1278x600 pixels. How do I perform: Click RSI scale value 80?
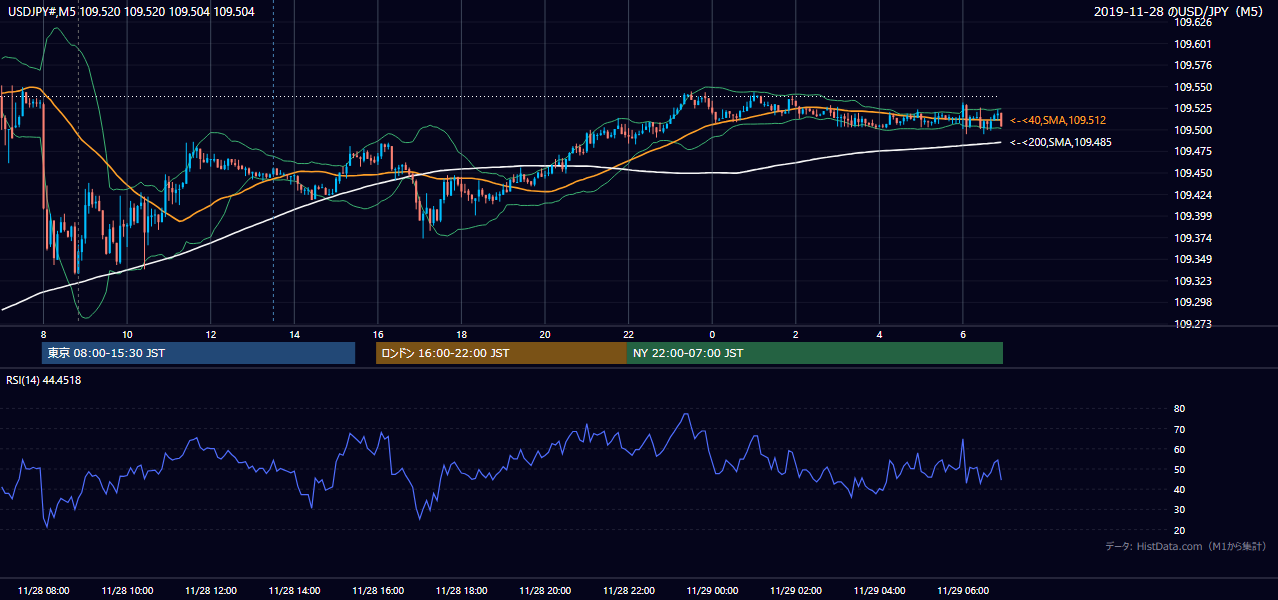click(1180, 409)
